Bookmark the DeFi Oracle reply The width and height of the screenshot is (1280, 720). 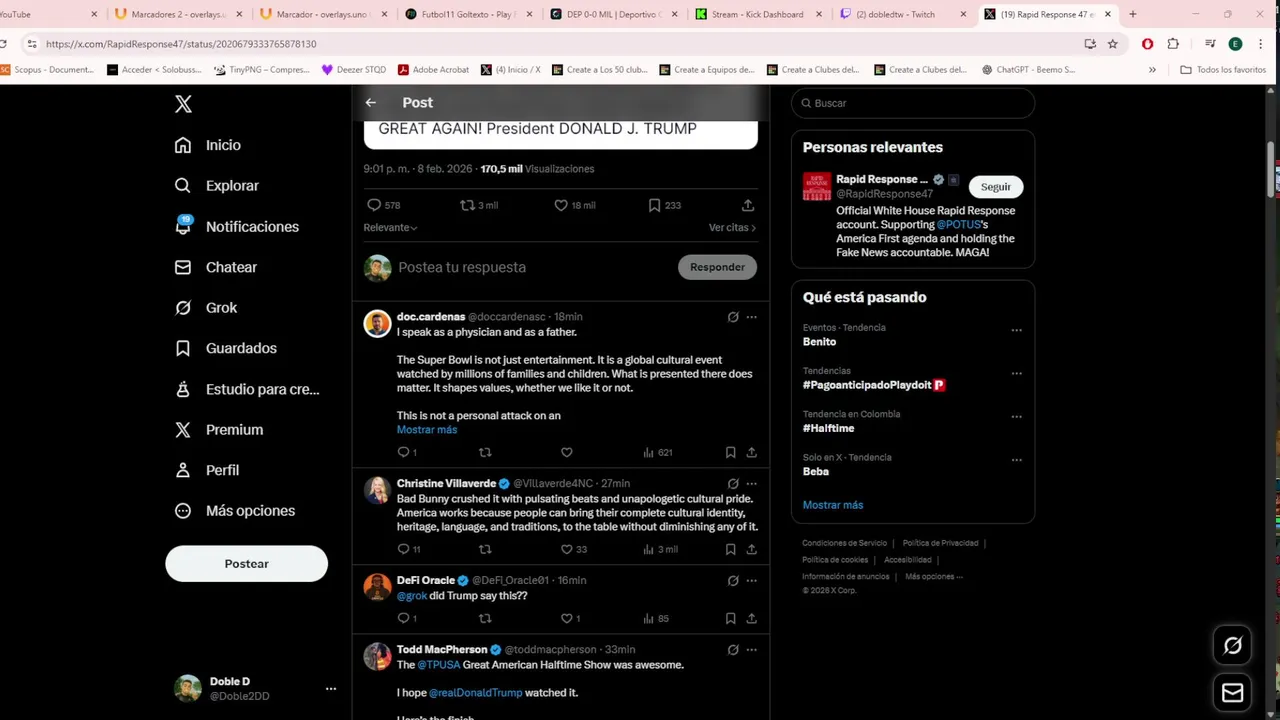point(730,619)
